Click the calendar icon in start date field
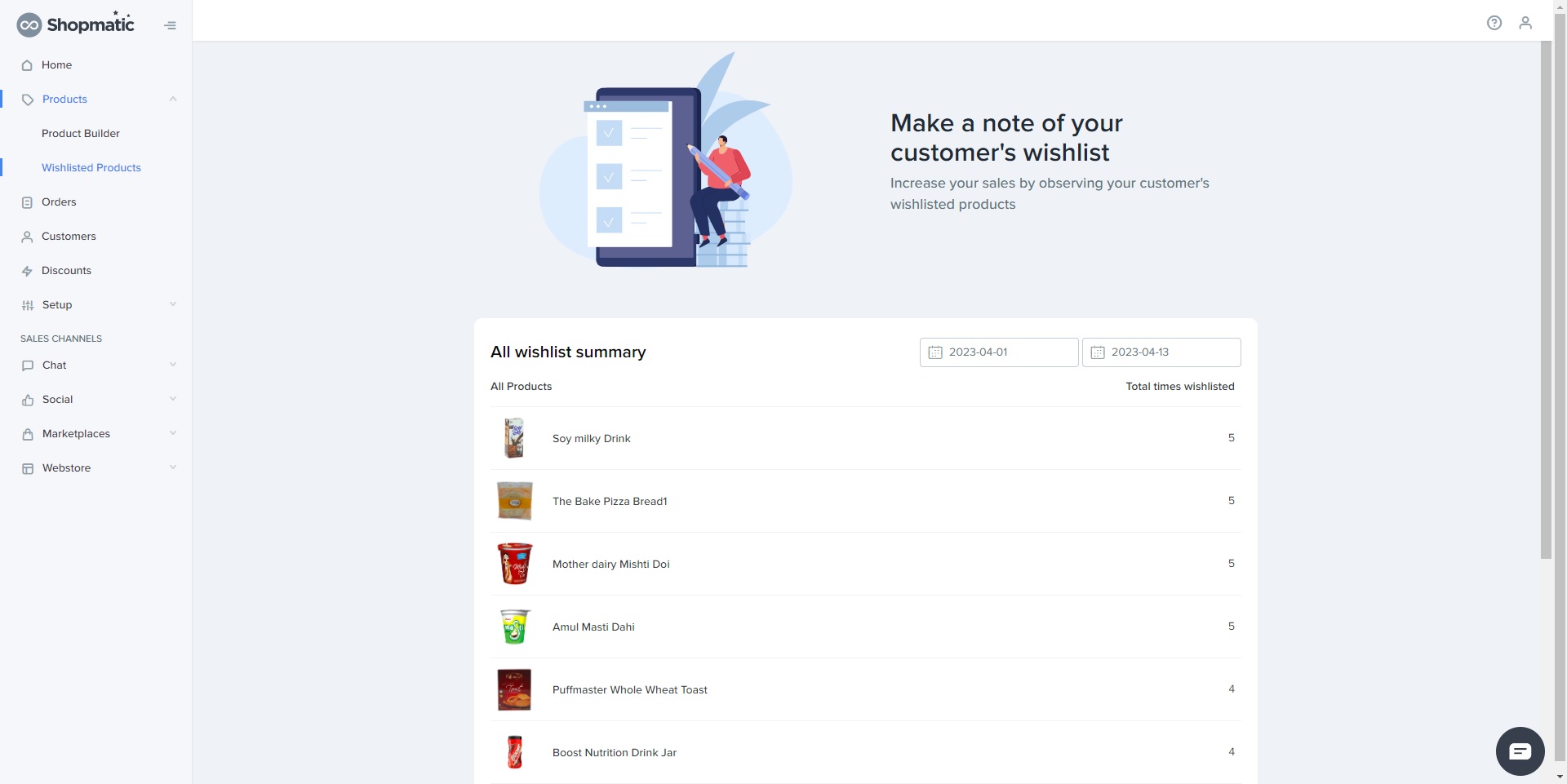The width and height of the screenshot is (1567, 784). [935, 352]
